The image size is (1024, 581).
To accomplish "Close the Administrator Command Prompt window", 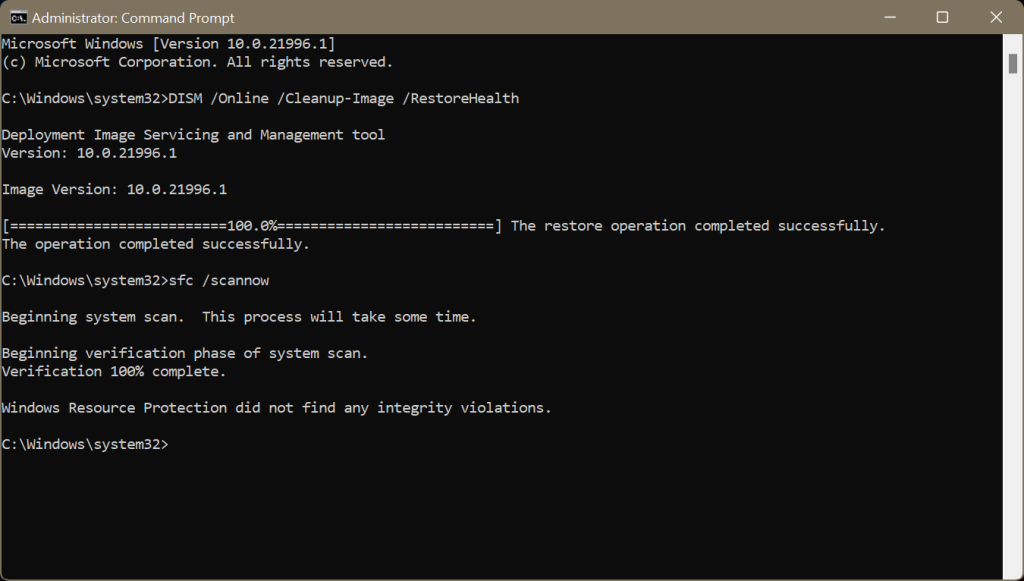I will click(x=996, y=17).
